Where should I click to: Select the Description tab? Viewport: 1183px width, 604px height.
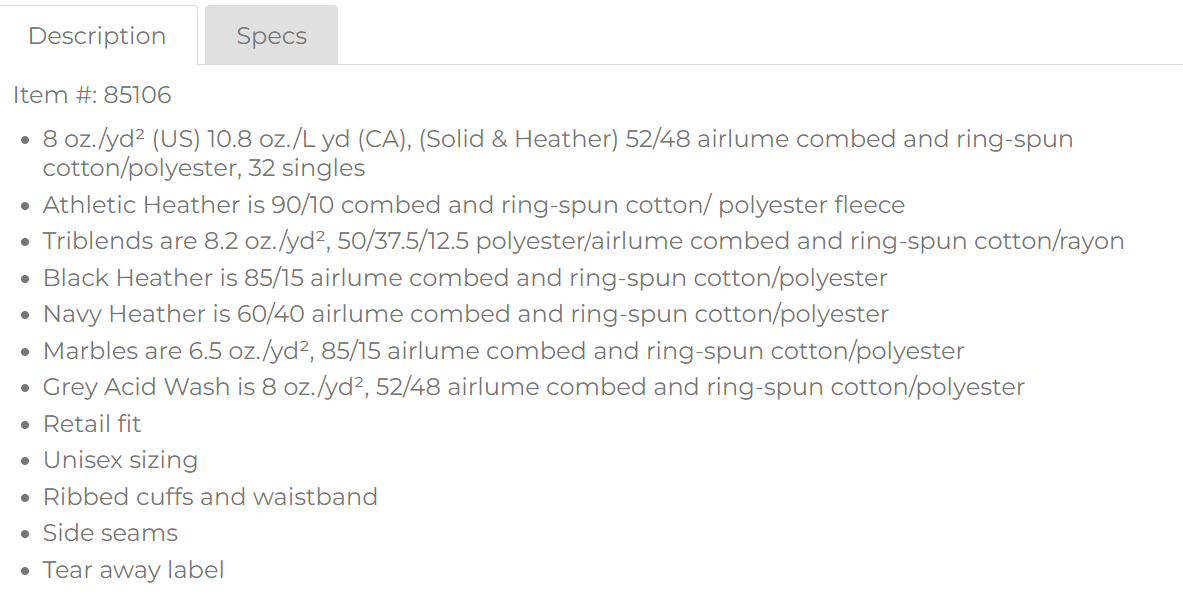click(x=97, y=36)
